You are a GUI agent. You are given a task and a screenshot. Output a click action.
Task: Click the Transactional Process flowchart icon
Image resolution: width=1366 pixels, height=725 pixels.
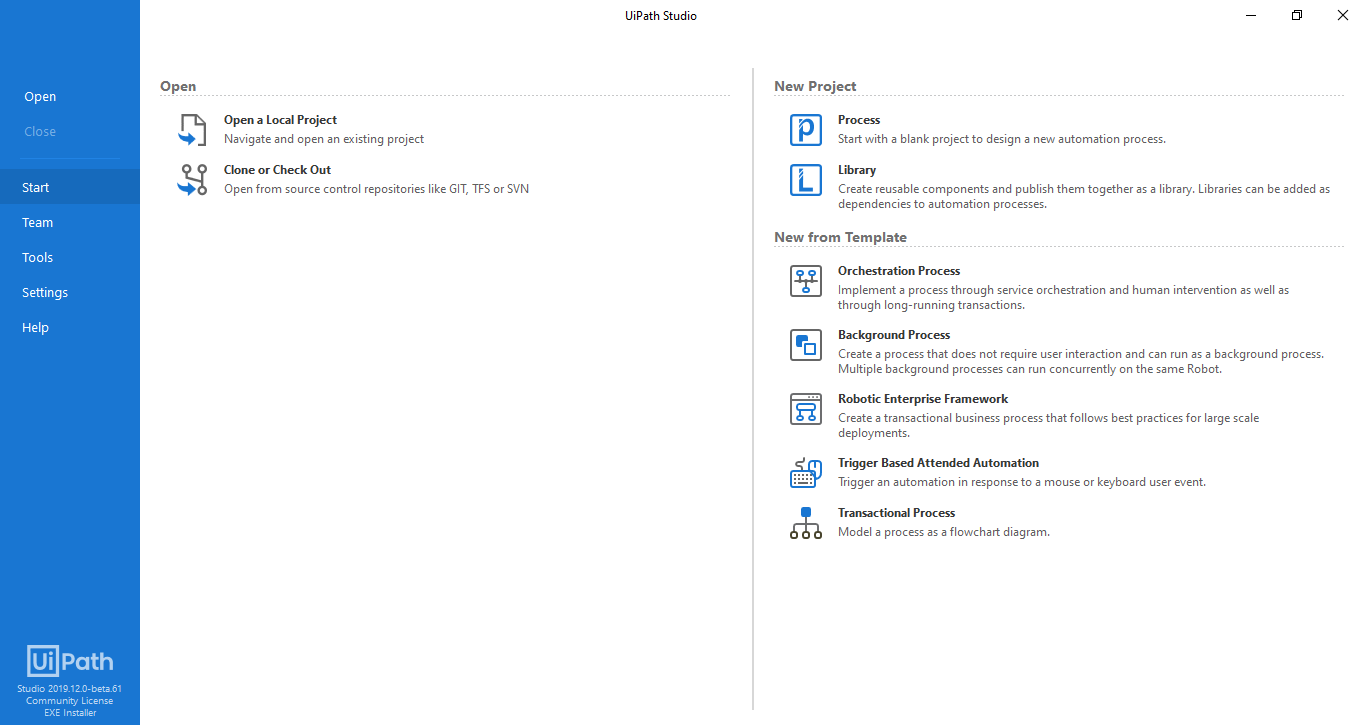point(806,523)
